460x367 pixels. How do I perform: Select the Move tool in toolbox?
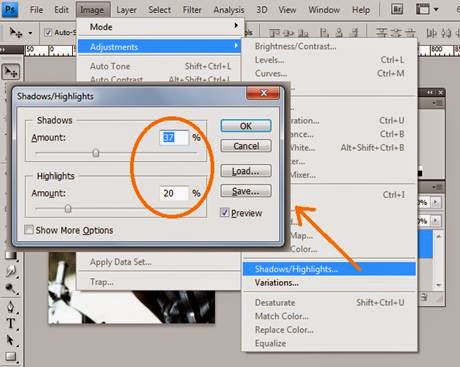click(x=11, y=71)
